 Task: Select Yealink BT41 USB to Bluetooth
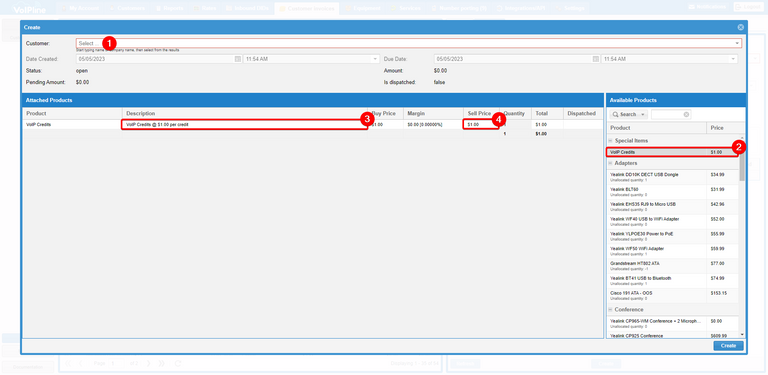pyautogui.click(x=673, y=281)
